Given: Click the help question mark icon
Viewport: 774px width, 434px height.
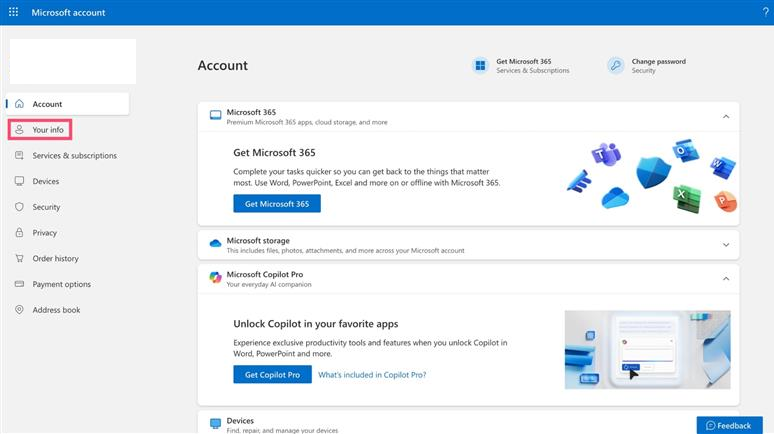Looking at the screenshot, I should [765, 12].
